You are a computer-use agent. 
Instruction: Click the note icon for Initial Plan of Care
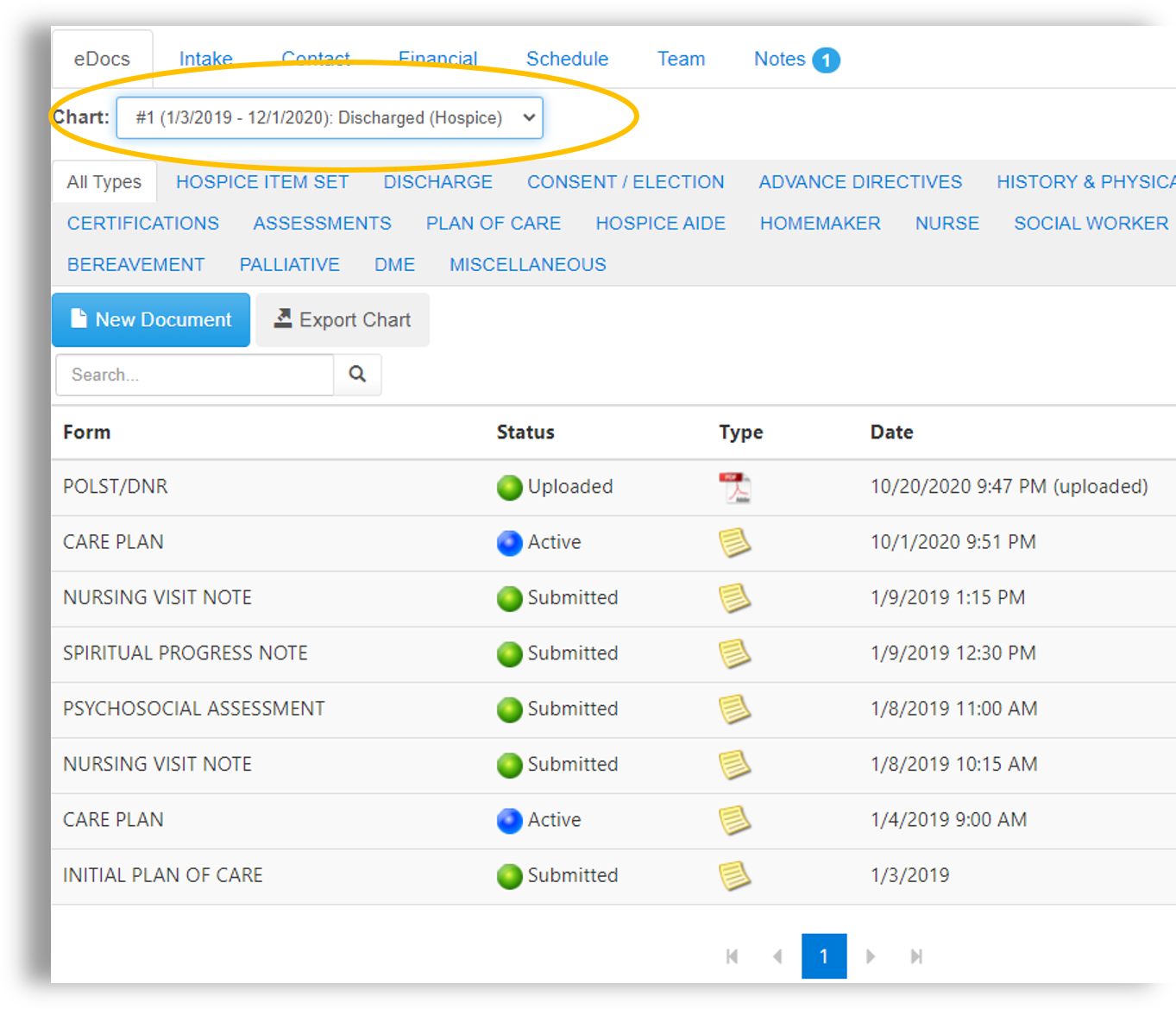pos(734,876)
